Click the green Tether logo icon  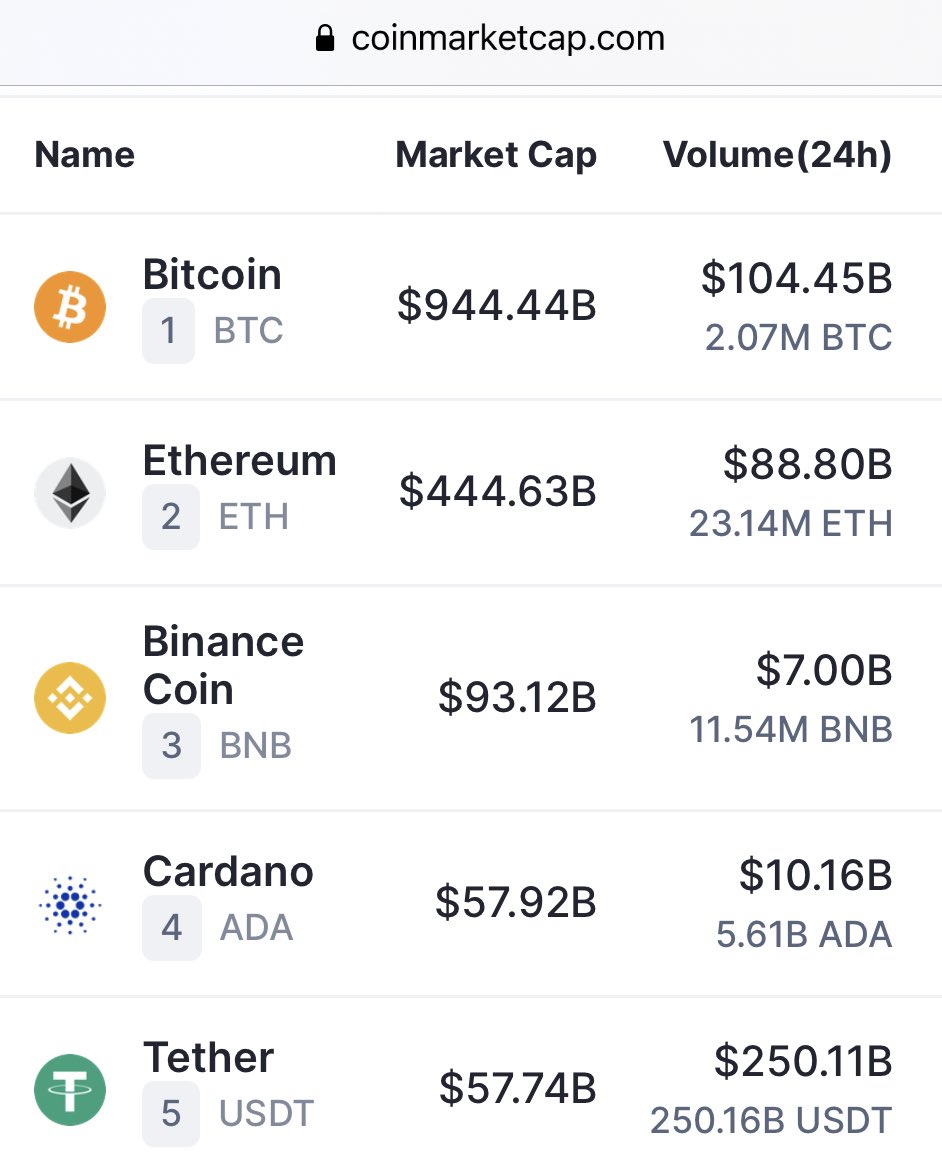point(70,1090)
